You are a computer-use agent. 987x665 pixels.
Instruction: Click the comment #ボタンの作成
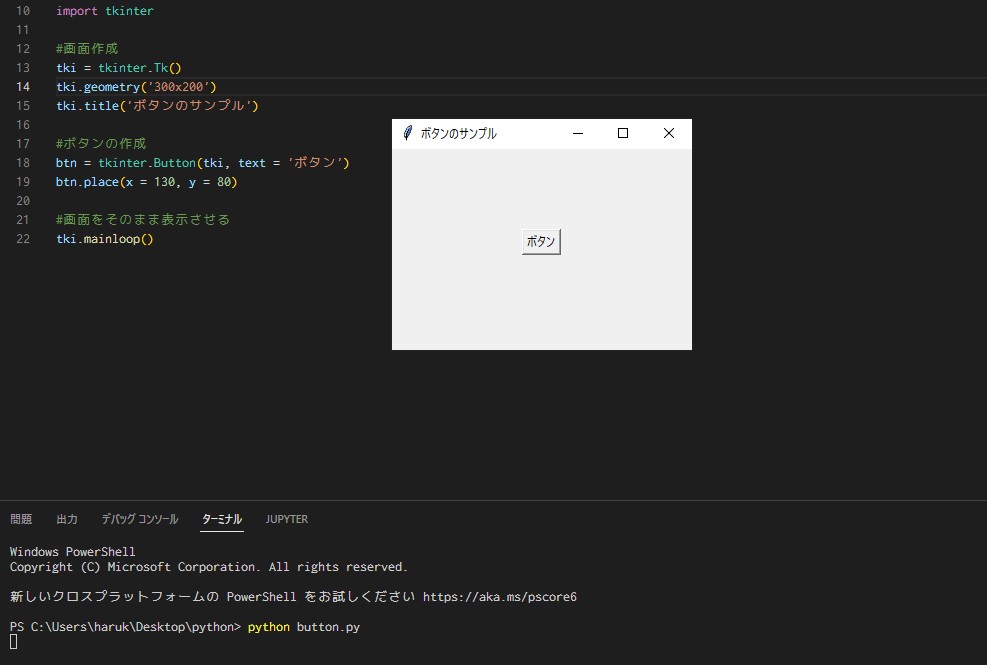click(x=101, y=144)
